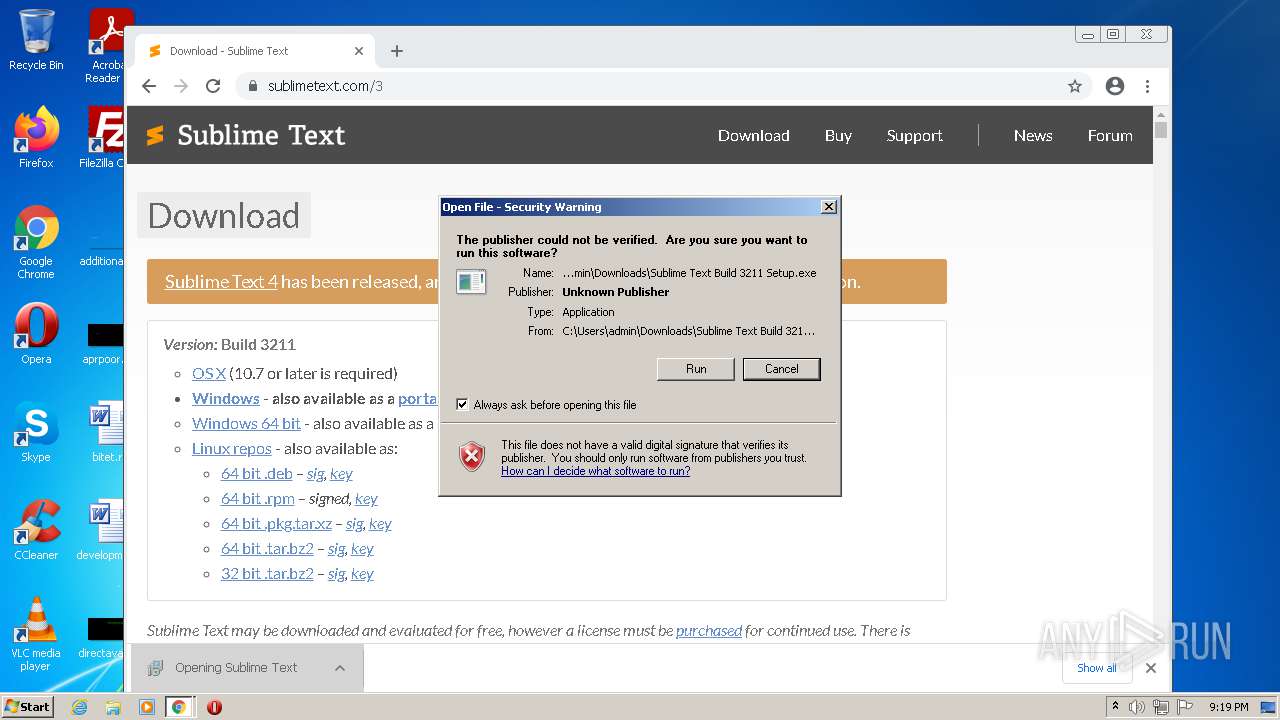Reload the Sublime Text page
The width and height of the screenshot is (1280, 720).
coord(213,86)
